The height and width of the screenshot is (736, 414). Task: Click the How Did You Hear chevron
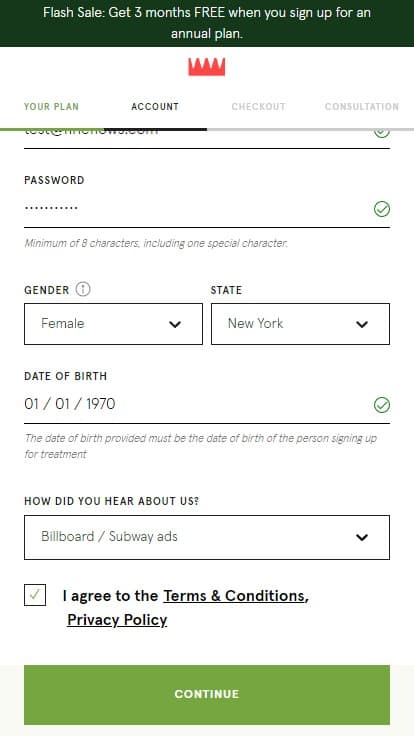(x=362, y=537)
